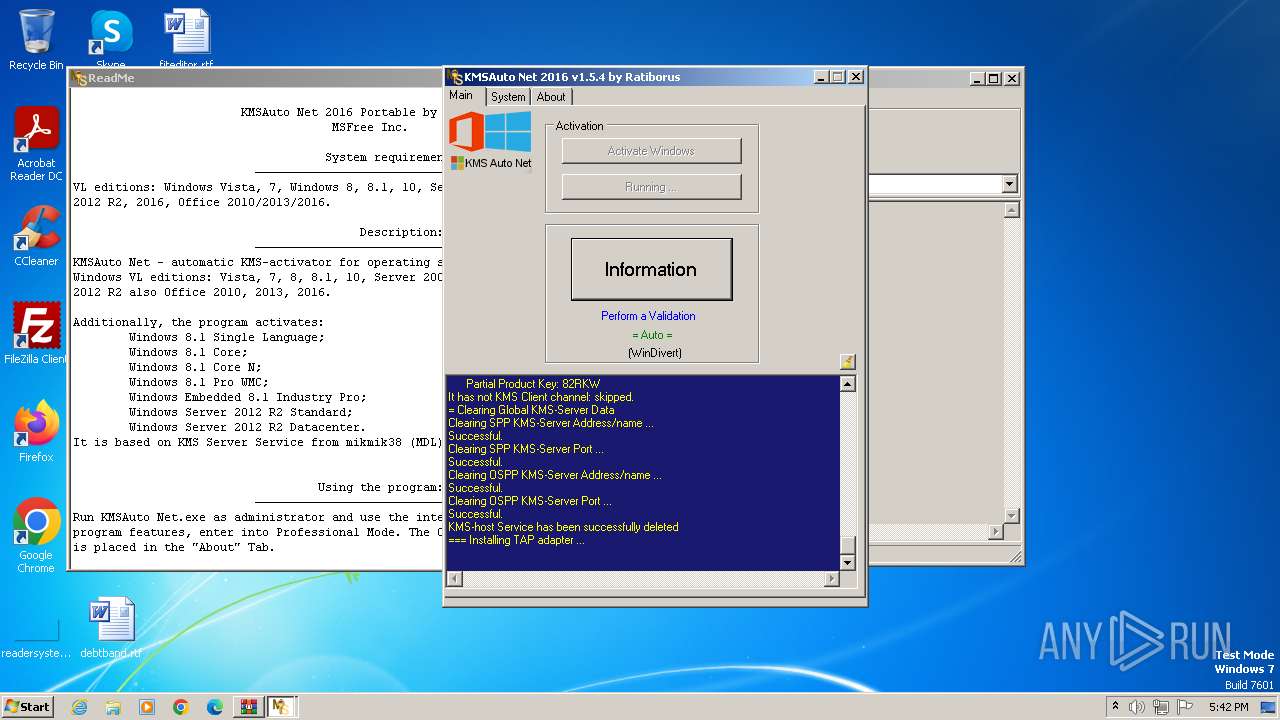Click the = Auto = mode label
Screen dimensions: 1280x720
click(x=652, y=335)
